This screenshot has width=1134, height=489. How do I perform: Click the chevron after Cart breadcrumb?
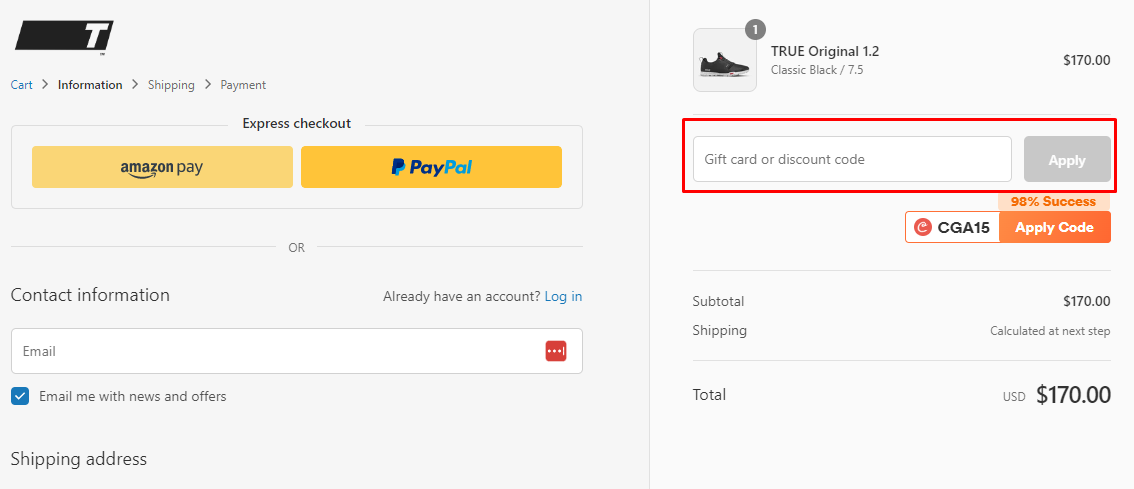(45, 85)
